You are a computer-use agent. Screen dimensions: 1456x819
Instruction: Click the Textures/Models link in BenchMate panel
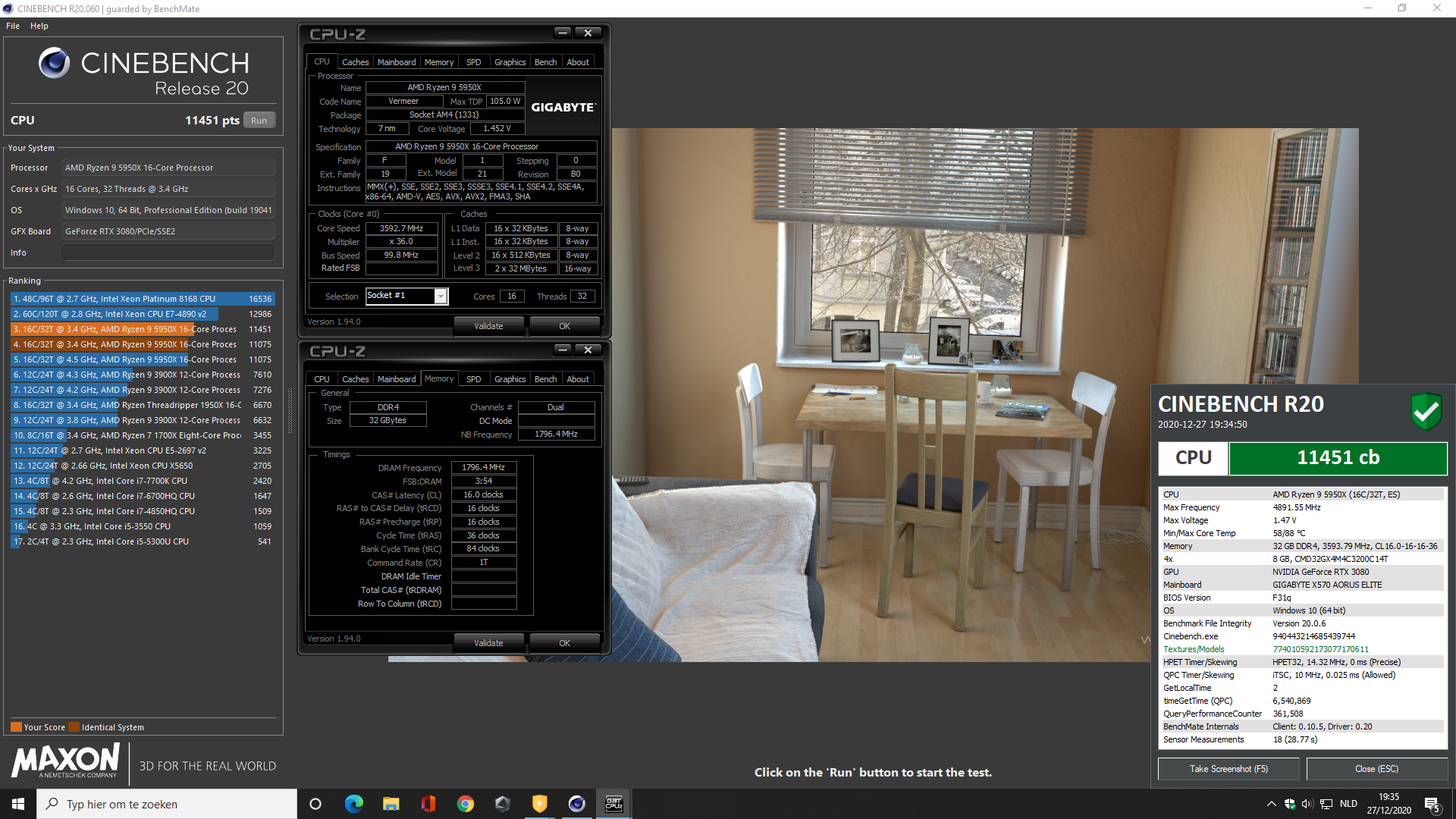pos(1194,649)
